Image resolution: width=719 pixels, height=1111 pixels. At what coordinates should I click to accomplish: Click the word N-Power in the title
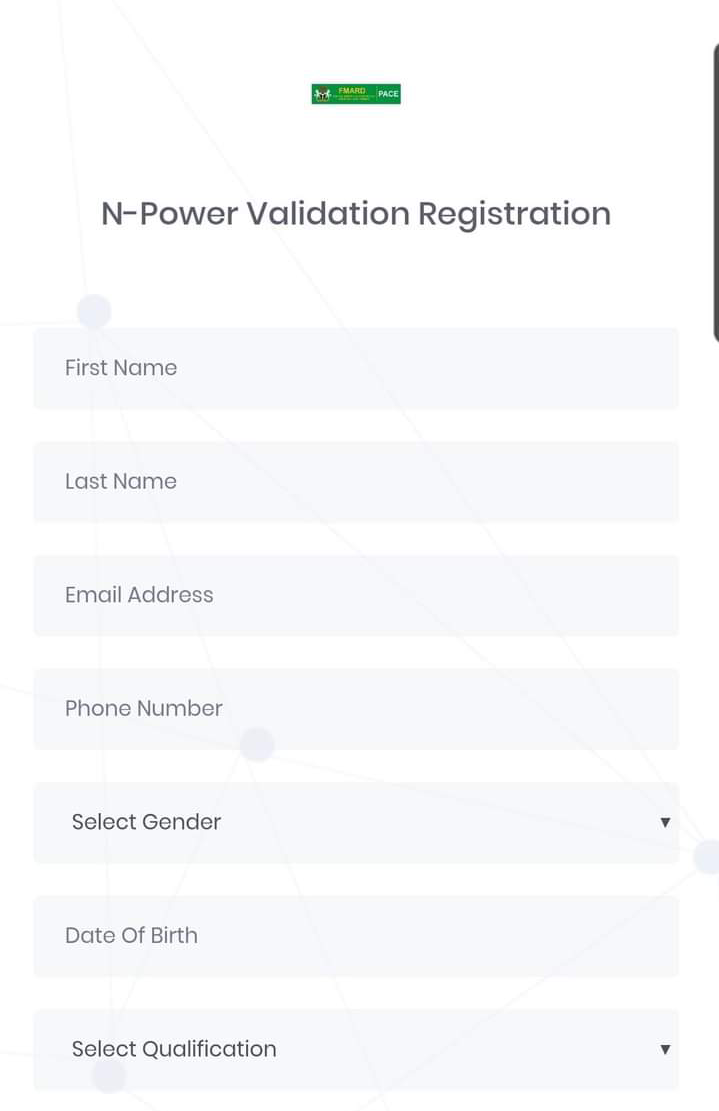(x=169, y=214)
